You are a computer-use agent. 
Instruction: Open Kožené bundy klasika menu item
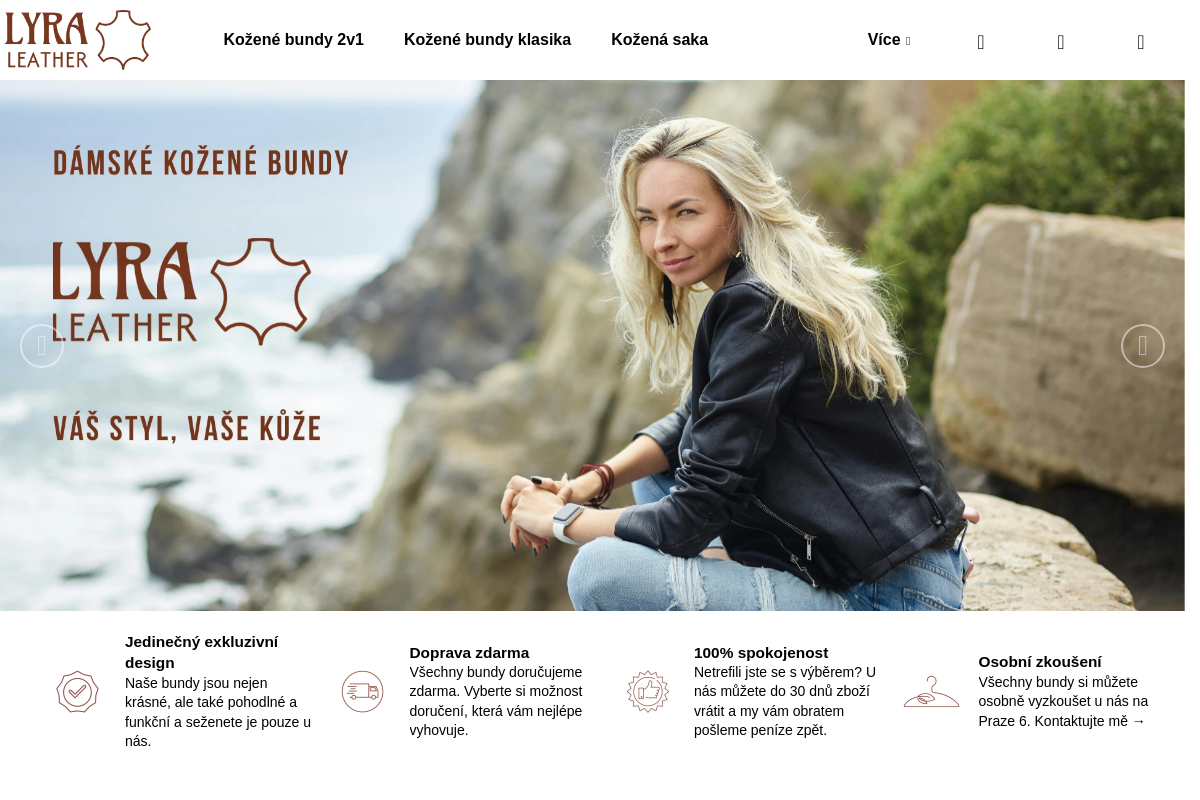point(488,40)
